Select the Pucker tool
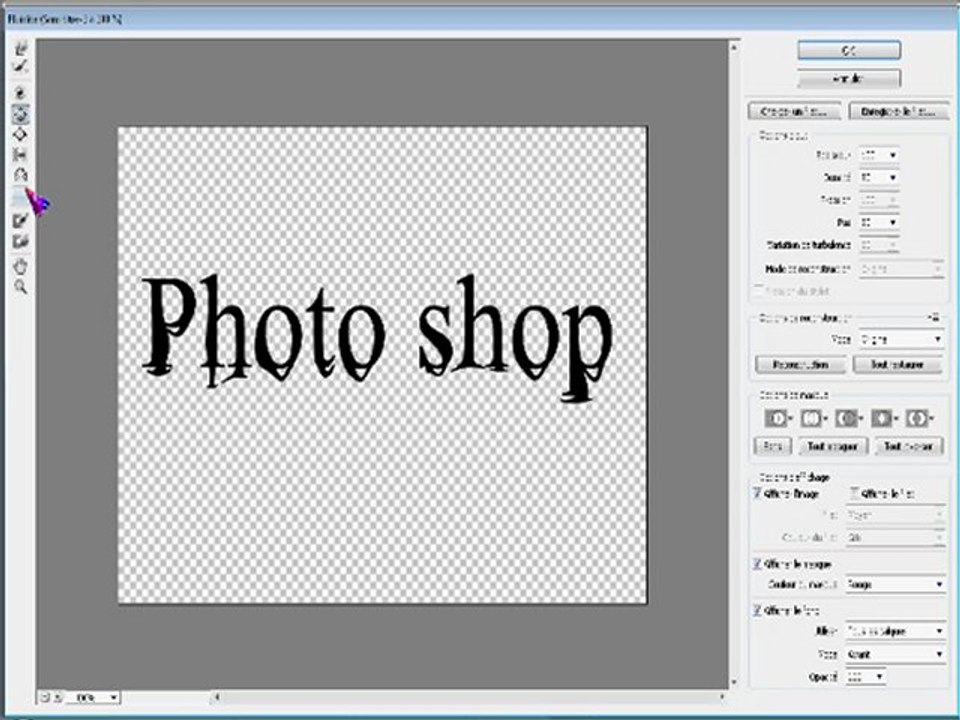This screenshot has height=720, width=960. coord(21,113)
